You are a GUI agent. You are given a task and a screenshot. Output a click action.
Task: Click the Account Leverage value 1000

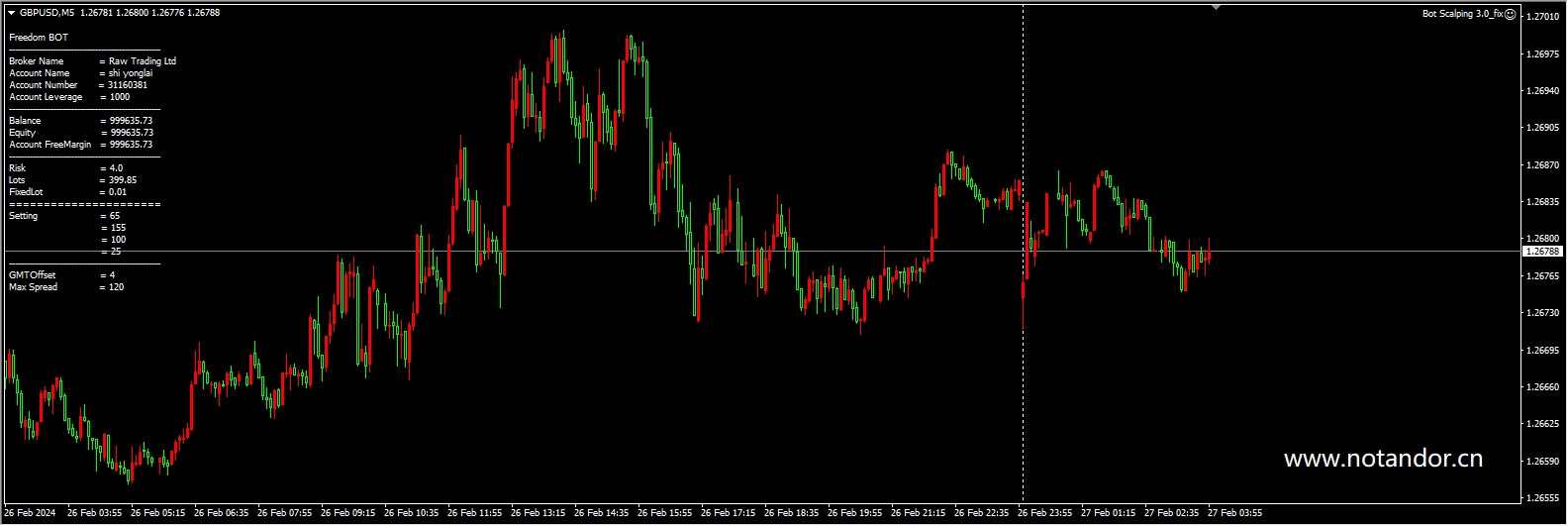[x=120, y=97]
